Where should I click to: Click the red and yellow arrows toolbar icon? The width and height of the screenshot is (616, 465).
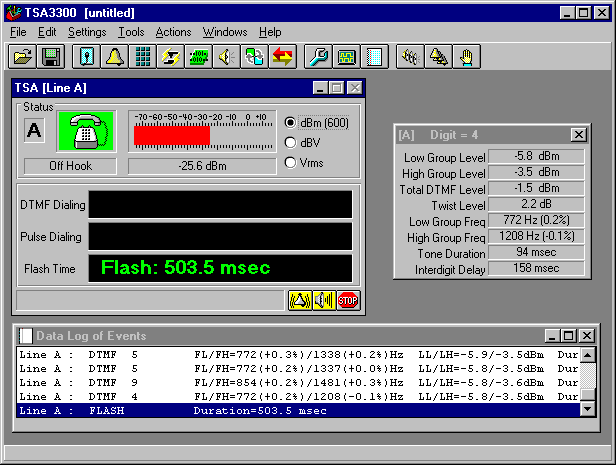[282, 57]
